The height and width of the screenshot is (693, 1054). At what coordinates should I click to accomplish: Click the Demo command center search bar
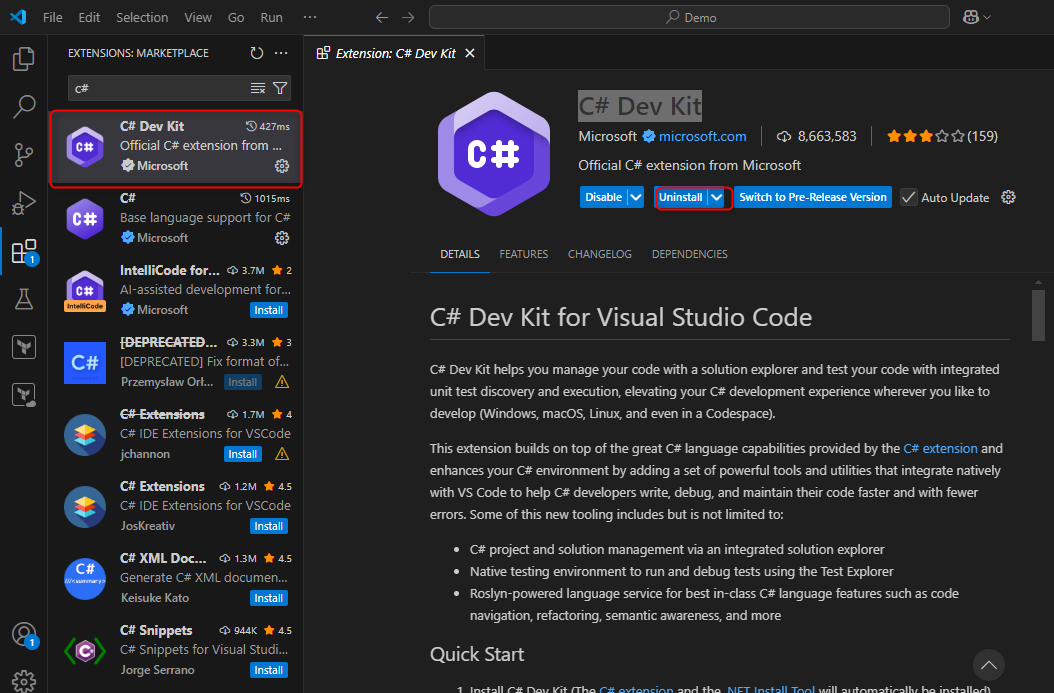(689, 17)
